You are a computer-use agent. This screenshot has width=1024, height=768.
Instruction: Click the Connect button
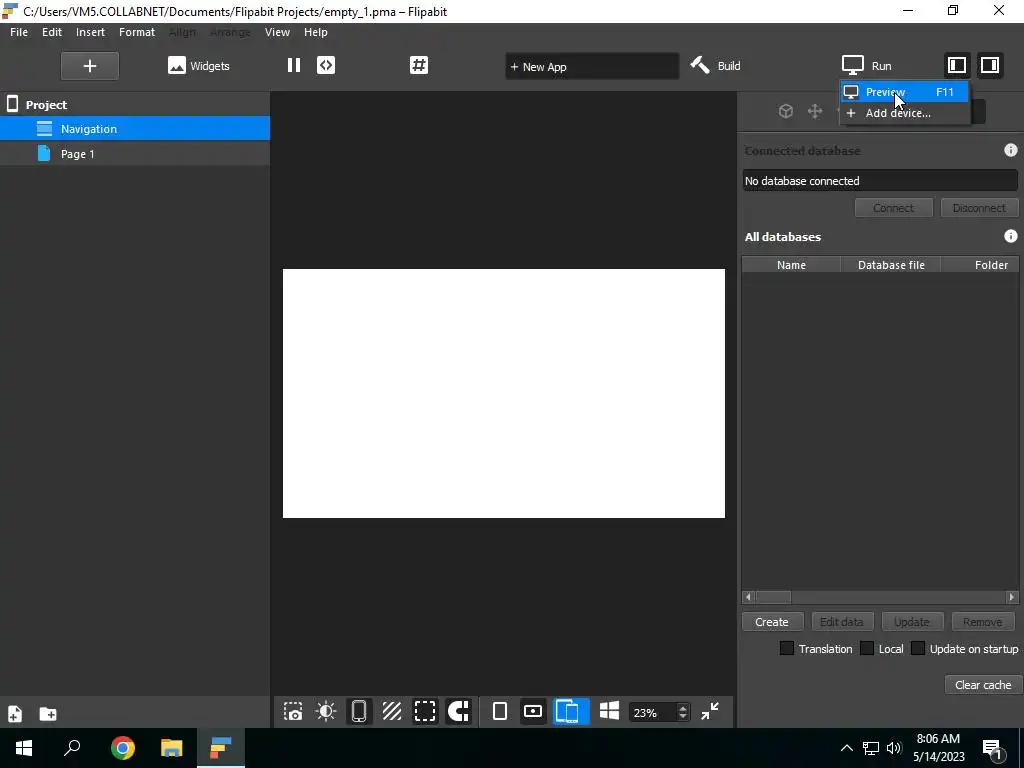tap(893, 208)
